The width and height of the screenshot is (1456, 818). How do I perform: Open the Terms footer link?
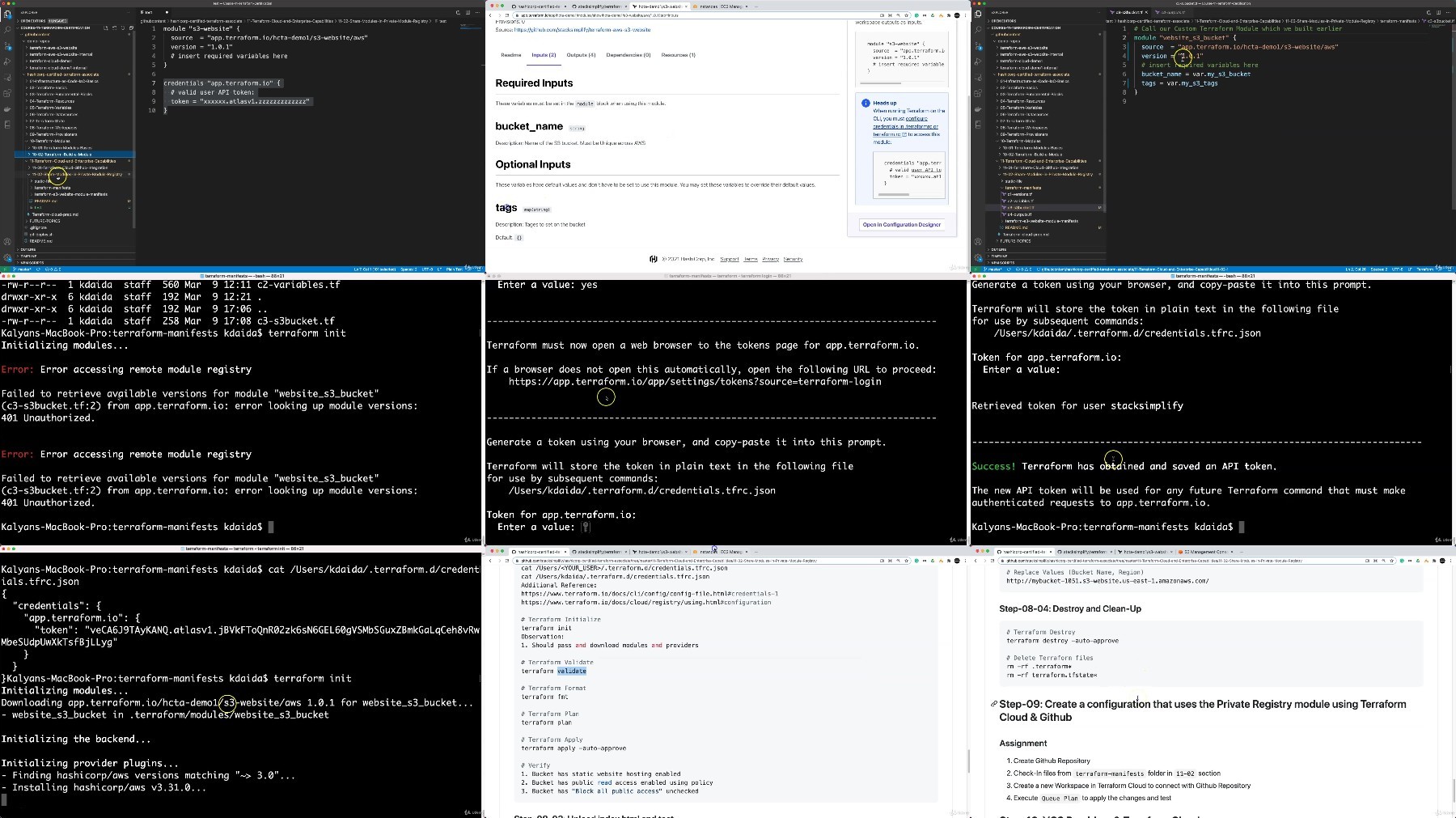751,259
